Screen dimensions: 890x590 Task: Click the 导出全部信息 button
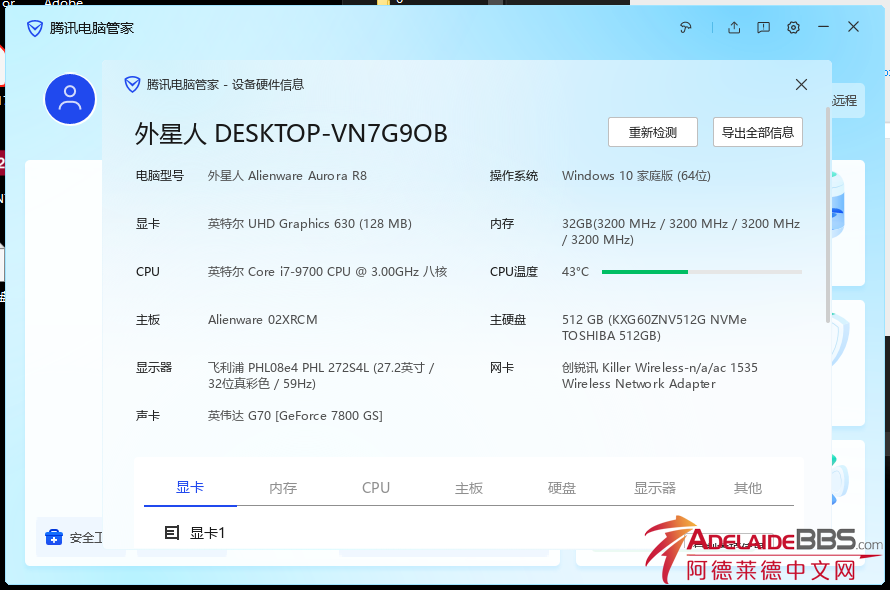coord(757,132)
